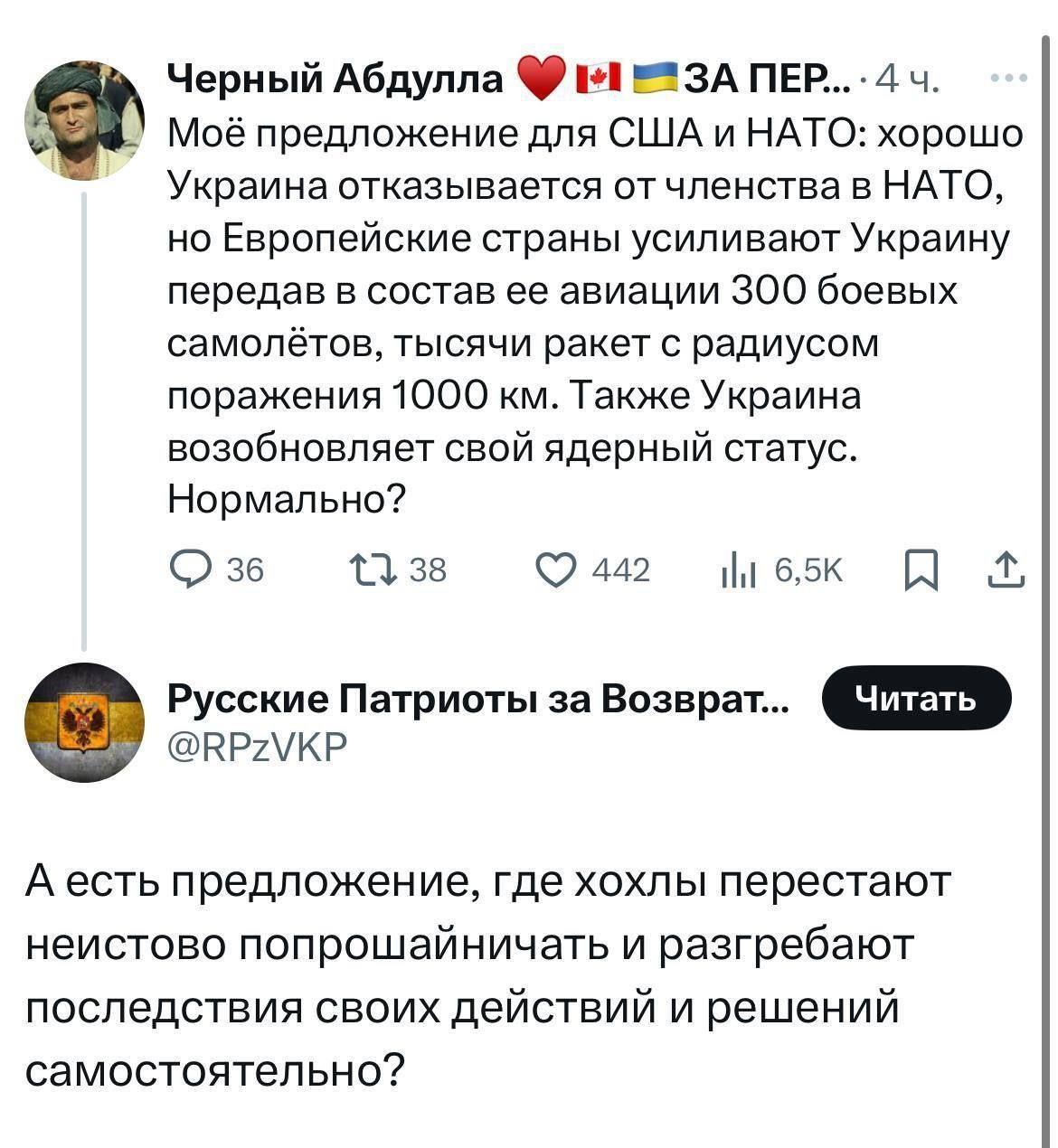Click the 442 likes count
1058x1148 pixels.
click(620, 570)
